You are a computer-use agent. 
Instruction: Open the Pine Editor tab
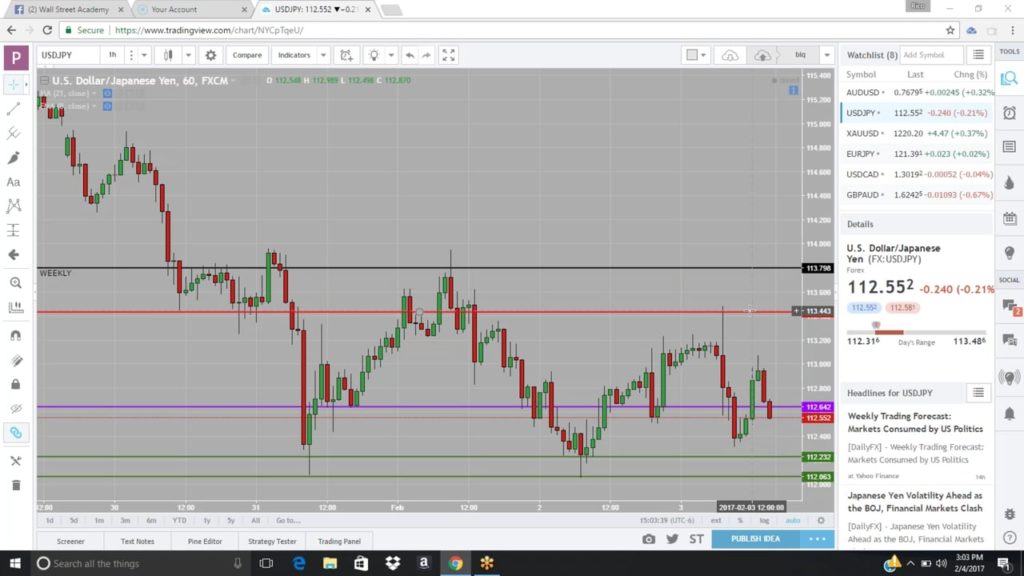click(204, 541)
